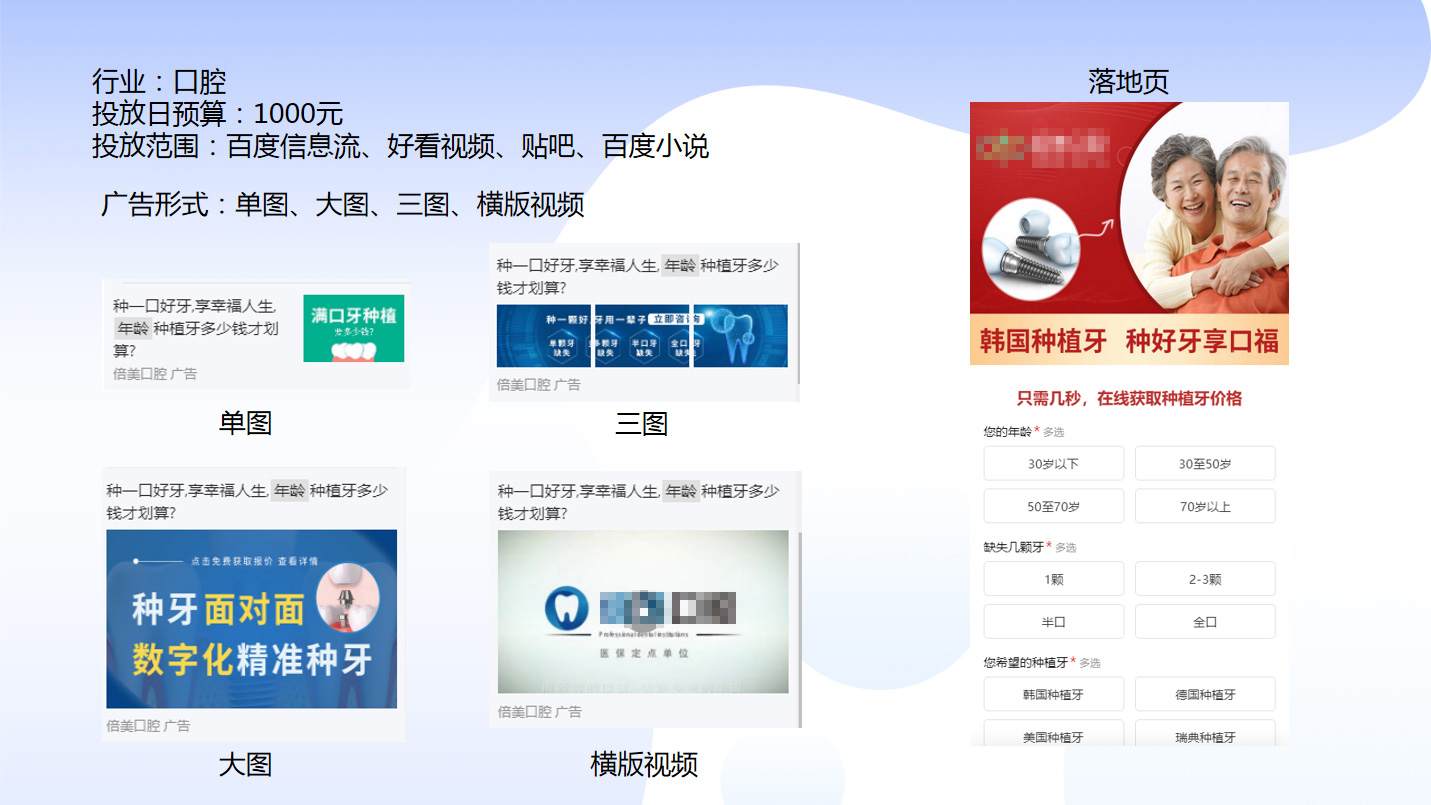Choose missing teeth option 1颗
Viewport: 1431px width, 805px height.
(1054, 579)
